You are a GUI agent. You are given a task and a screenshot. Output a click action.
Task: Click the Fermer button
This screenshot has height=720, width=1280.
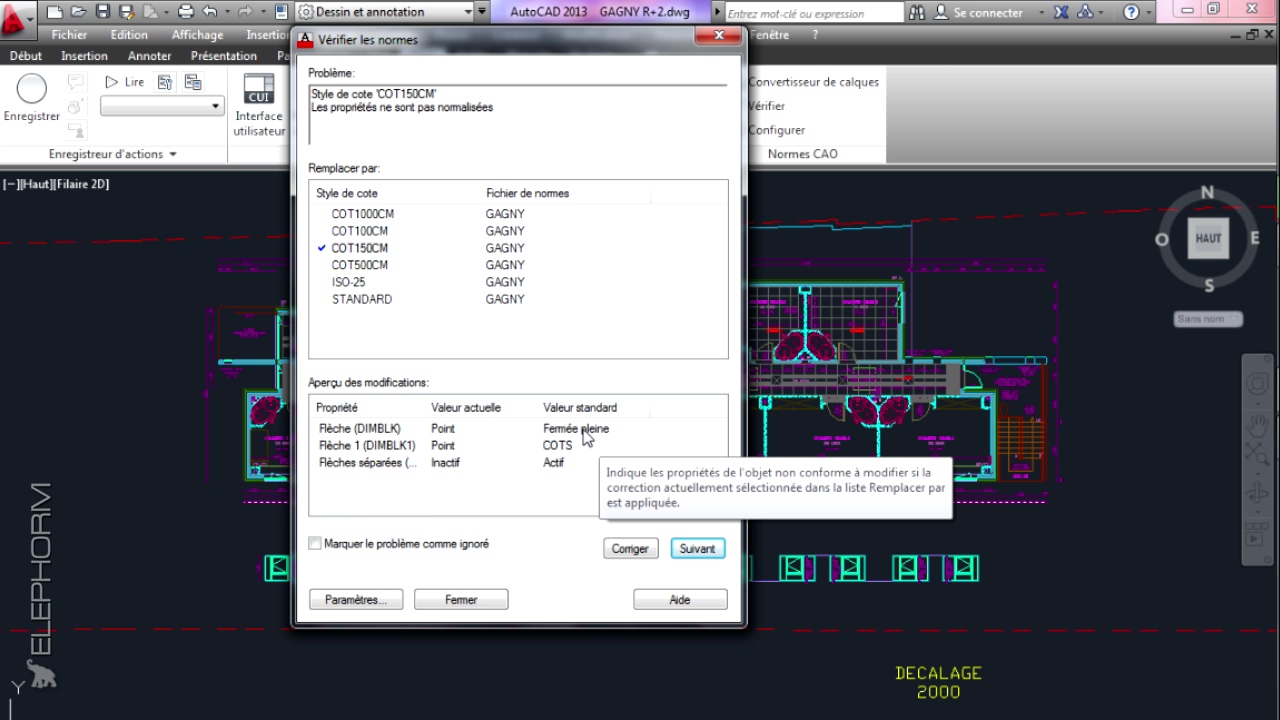[x=461, y=600]
